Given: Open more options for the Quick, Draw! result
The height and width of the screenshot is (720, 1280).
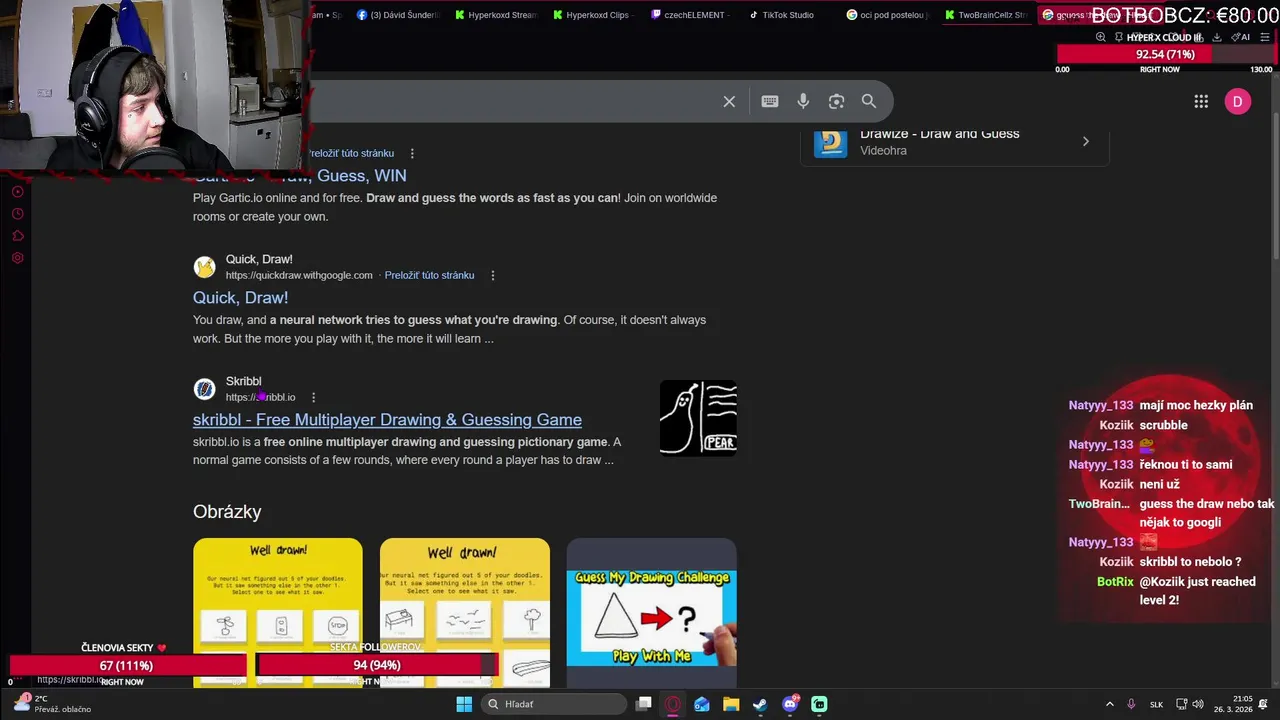Looking at the screenshot, I should tap(492, 275).
